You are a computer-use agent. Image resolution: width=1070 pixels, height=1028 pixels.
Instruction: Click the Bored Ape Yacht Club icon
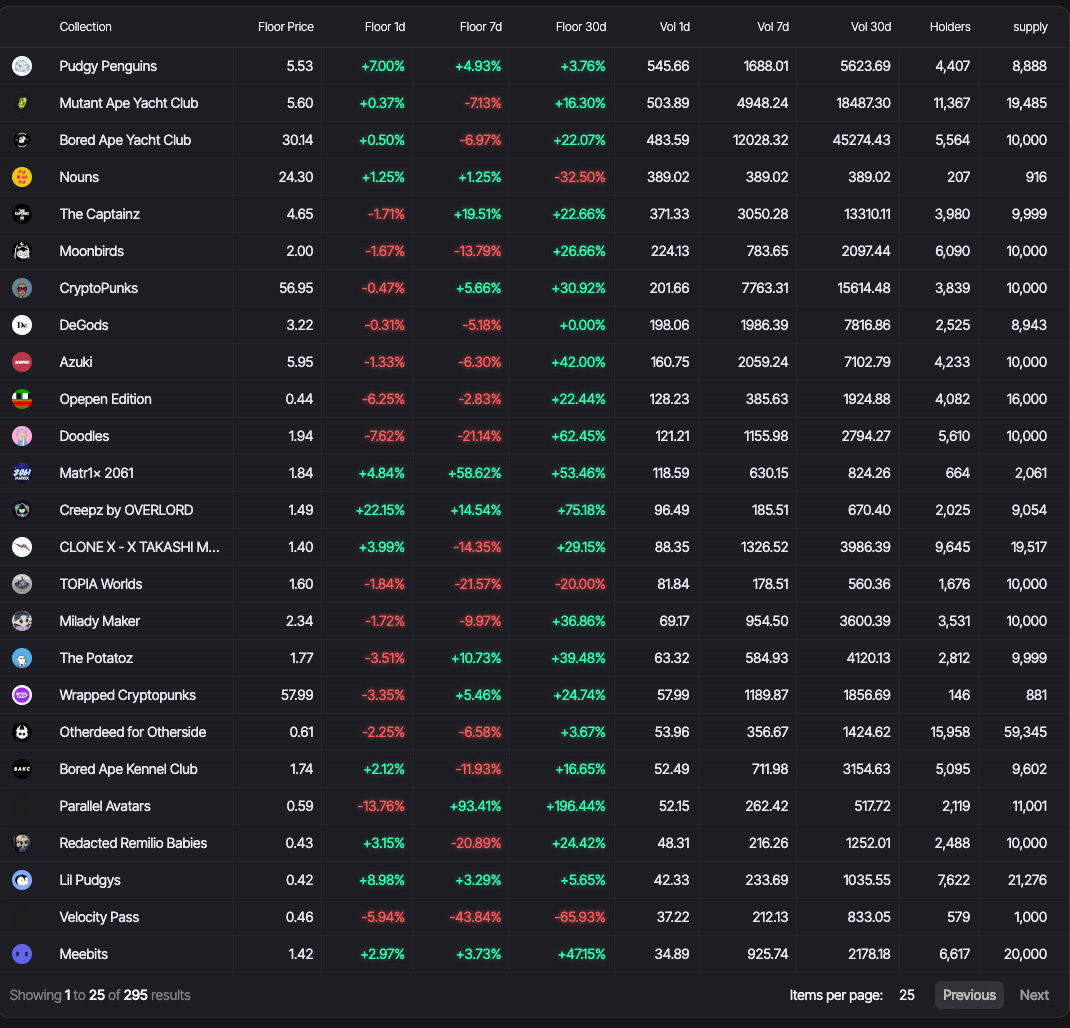coord(22,140)
